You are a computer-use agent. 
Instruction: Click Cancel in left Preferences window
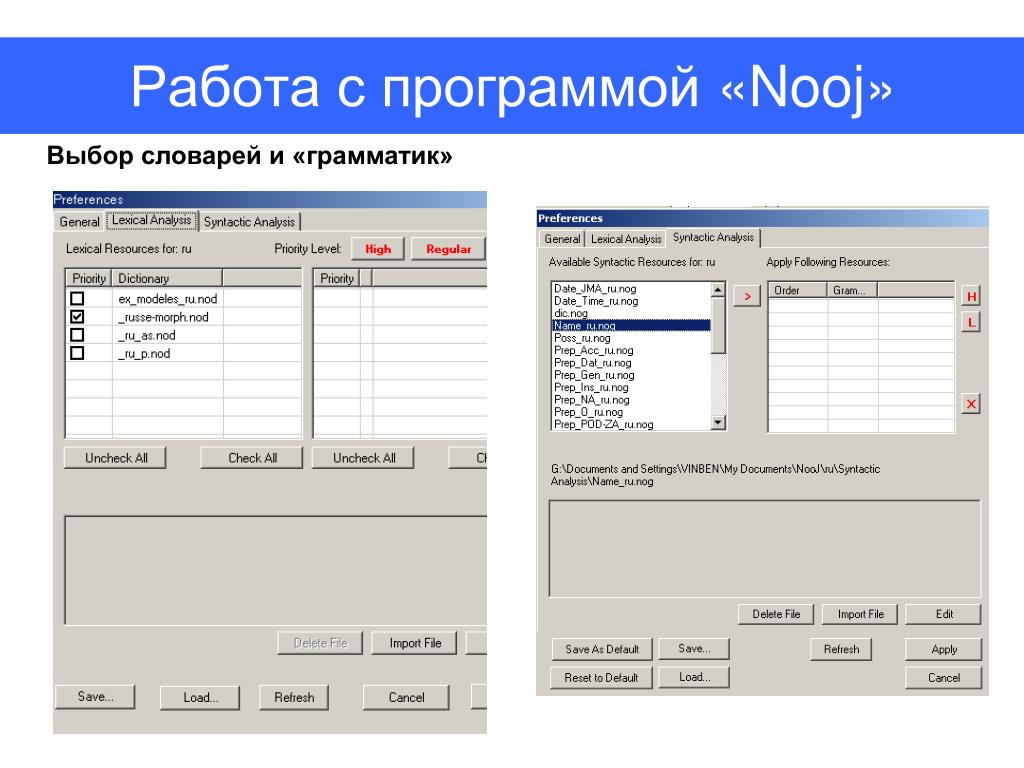tap(406, 697)
